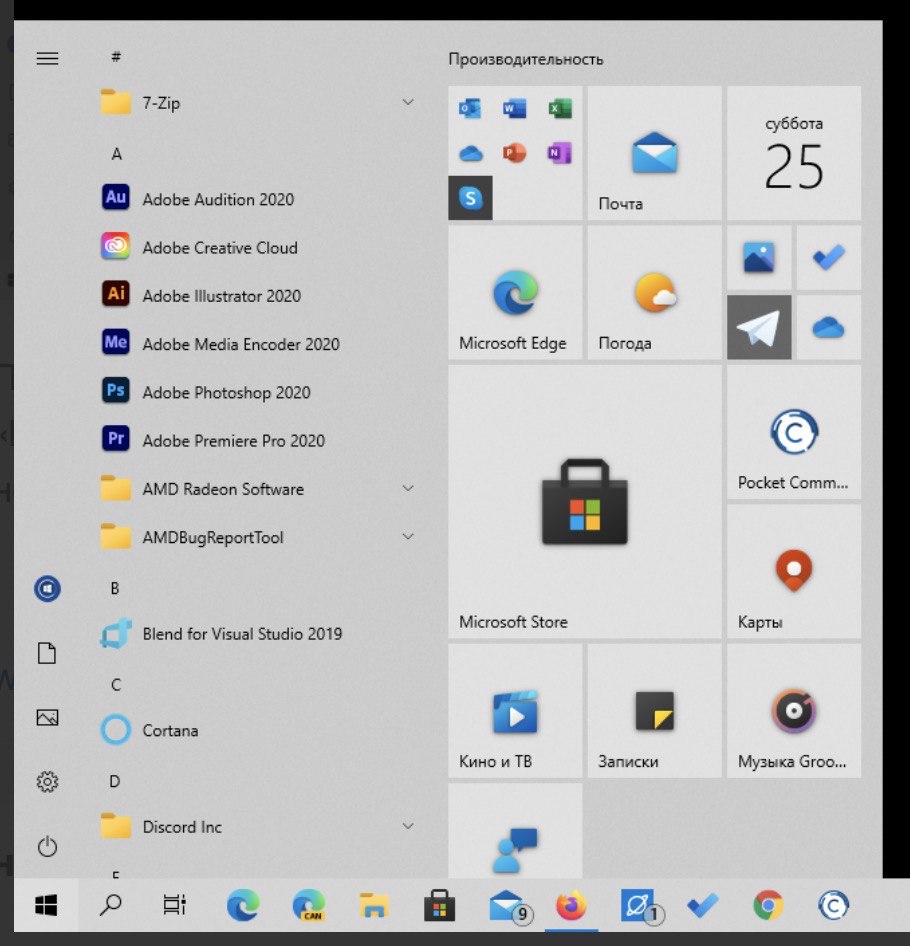Click the Производительность group title
The height and width of the screenshot is (946, 910).
[526, 59]
